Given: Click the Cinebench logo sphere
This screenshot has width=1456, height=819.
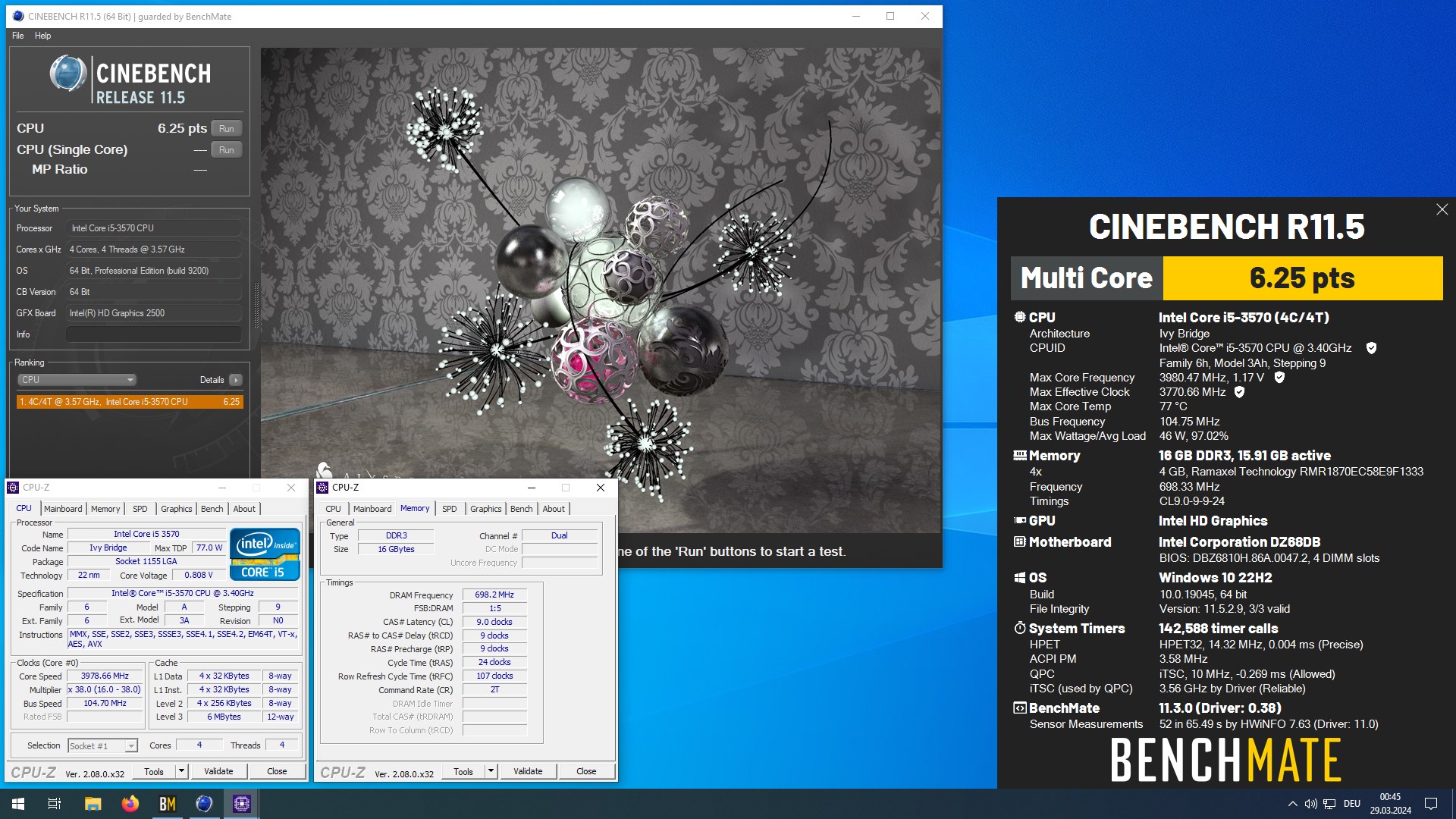Looking at the screenshot, I should tap(68, 74).
